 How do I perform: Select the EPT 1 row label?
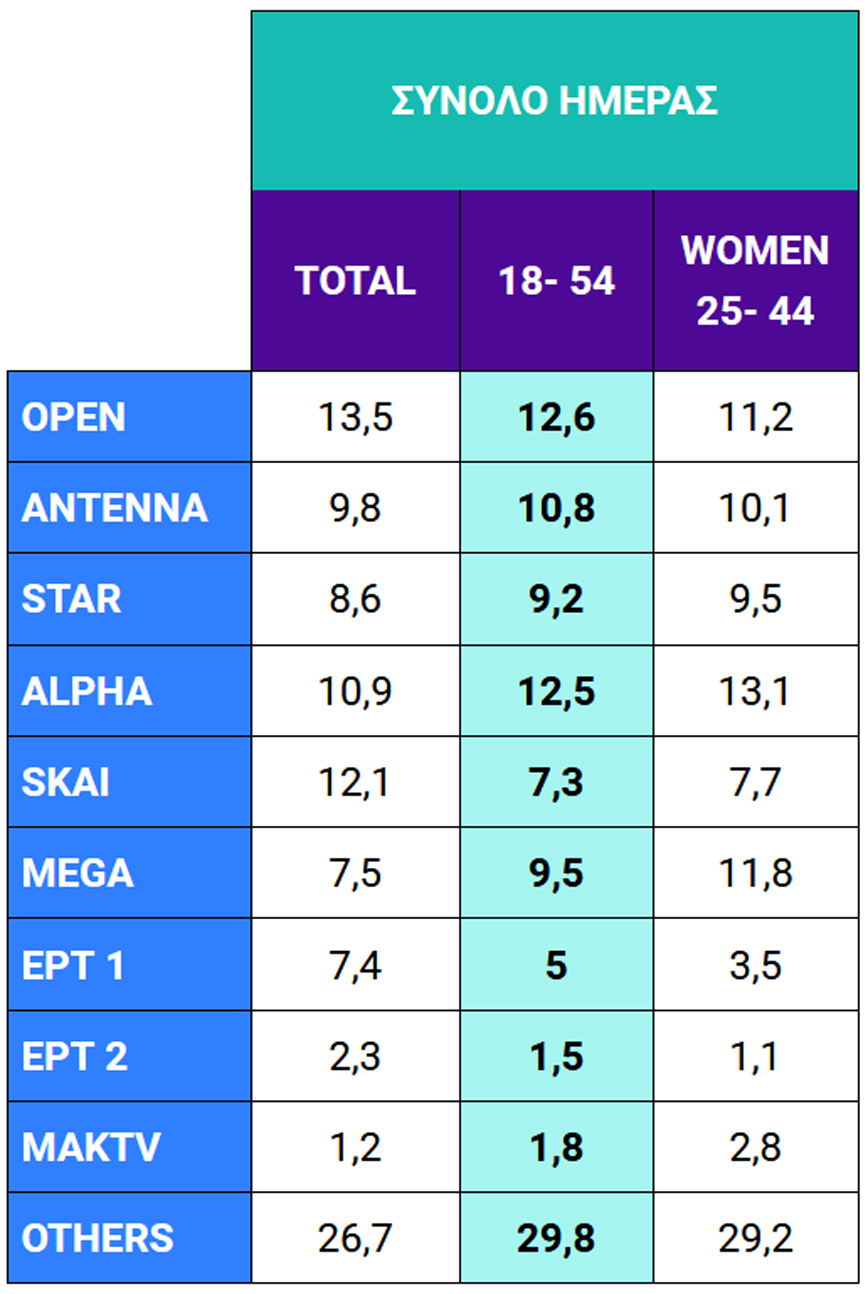tap(72, 965)
